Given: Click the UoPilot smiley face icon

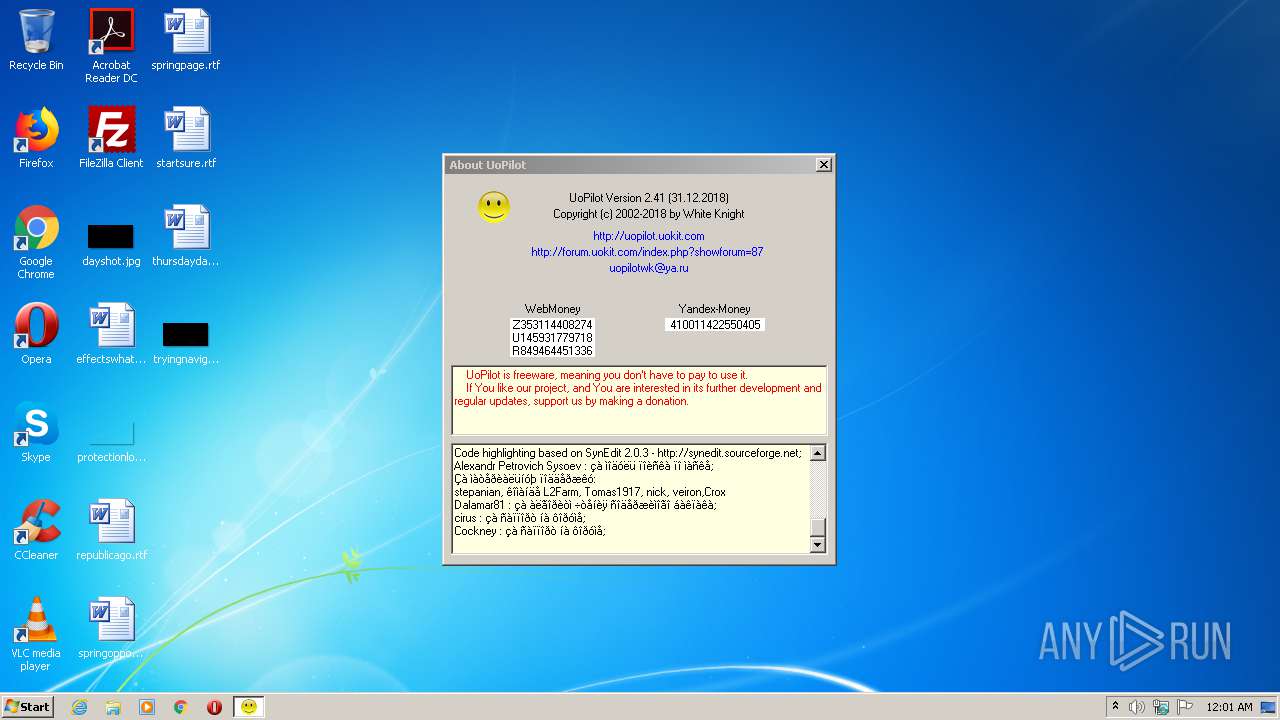Looking at the screenshot, I should [494, 207].
